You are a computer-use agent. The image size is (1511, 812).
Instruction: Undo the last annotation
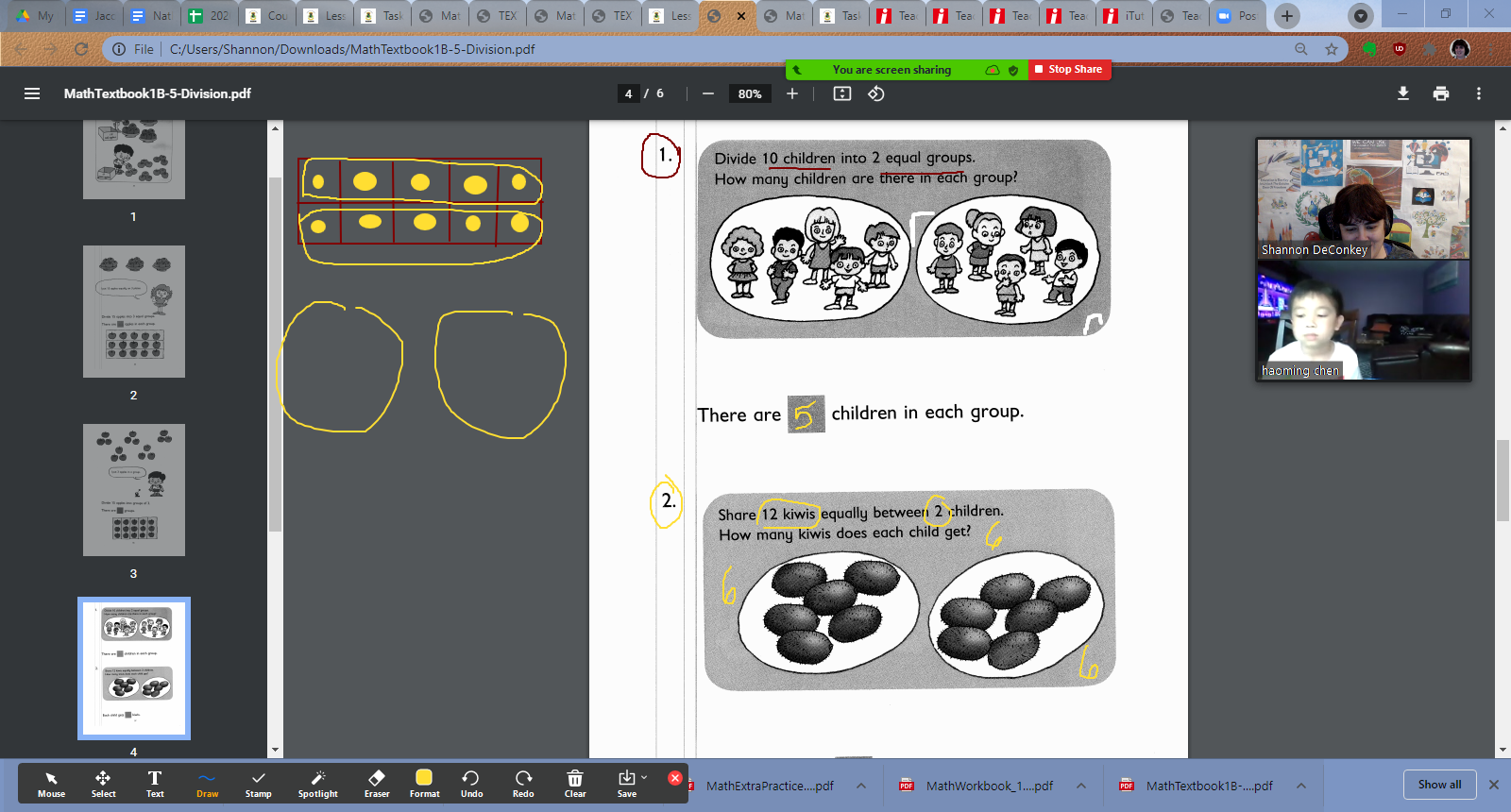471,784
